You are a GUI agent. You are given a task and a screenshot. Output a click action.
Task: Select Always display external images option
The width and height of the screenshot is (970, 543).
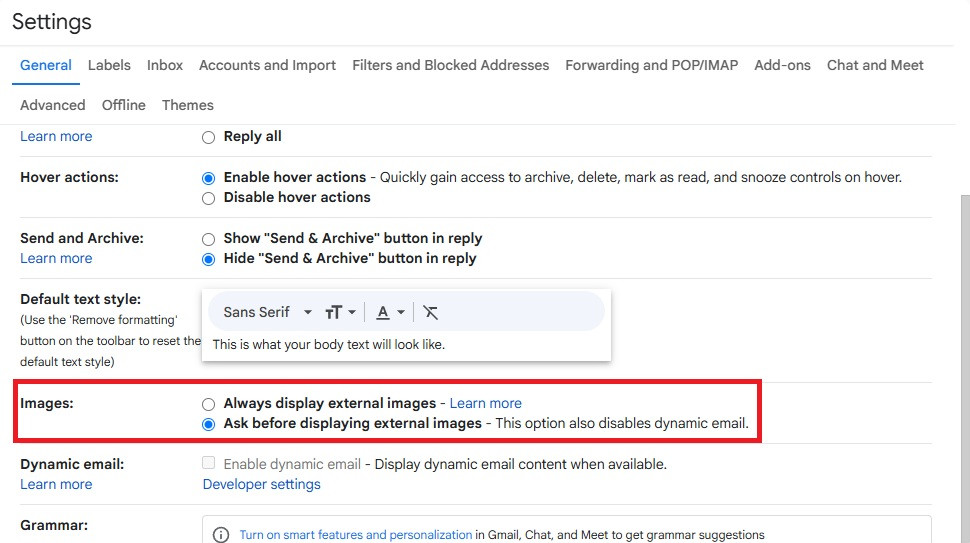208,404
